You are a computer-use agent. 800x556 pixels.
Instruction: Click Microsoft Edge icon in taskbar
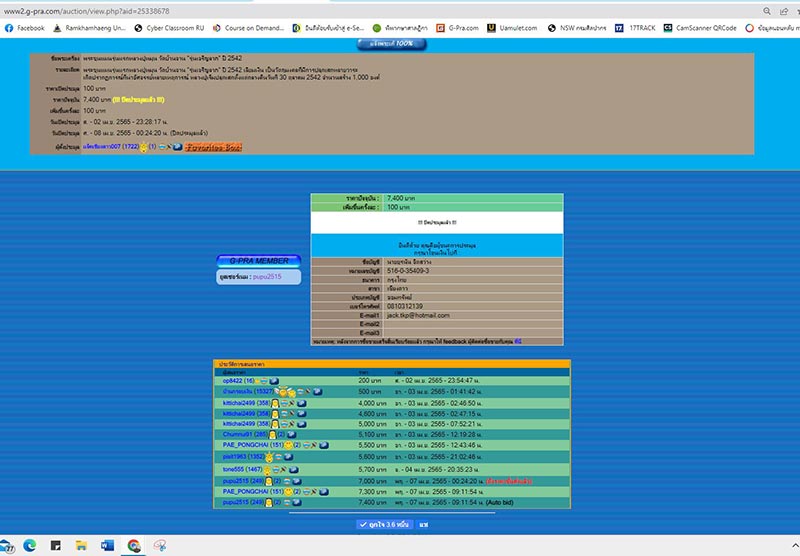click(29, 545)
